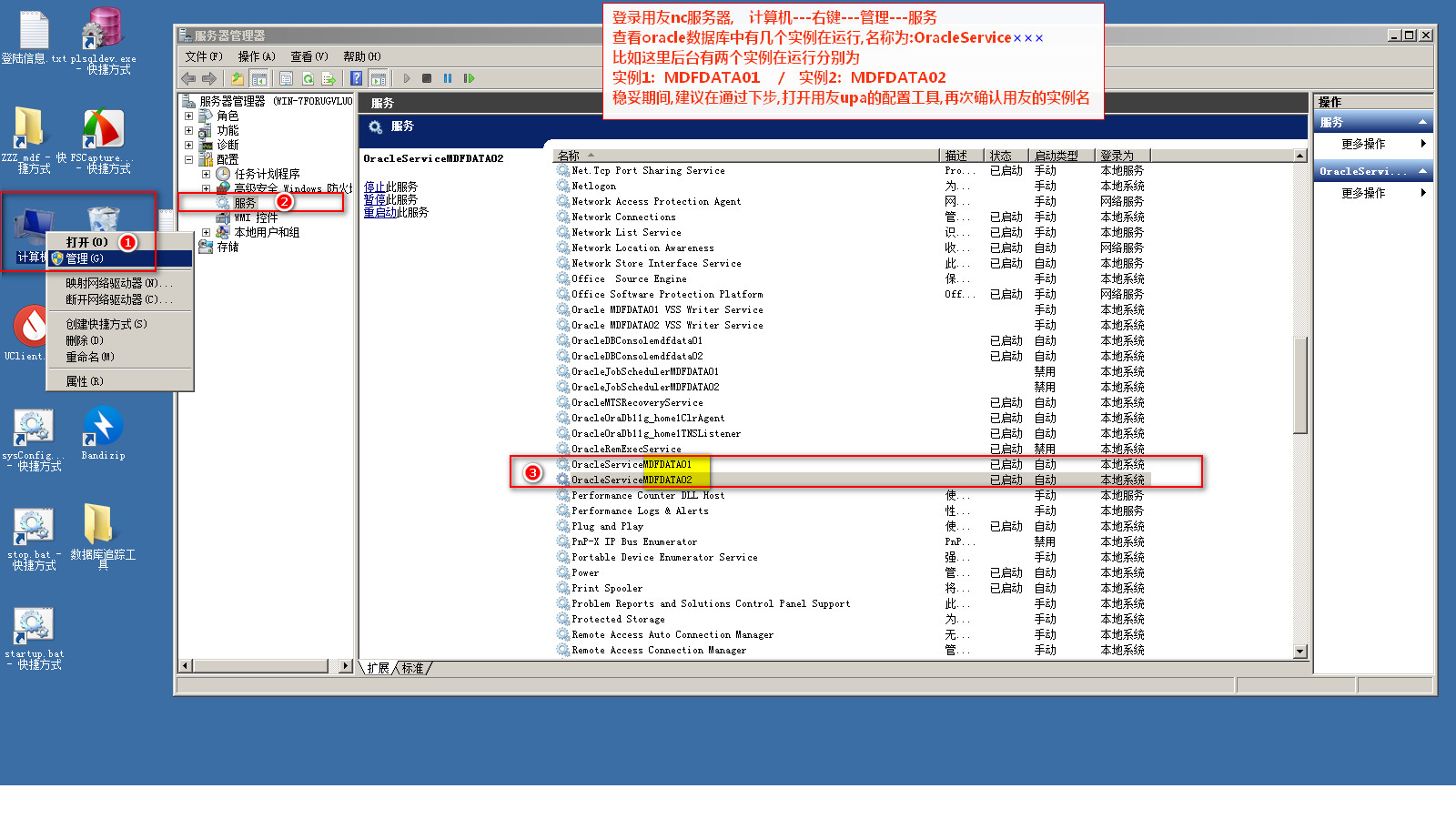Click the blue Help icon in the toolbar
The height and width of the screenshot is (819, 1456).
(357, 78)
